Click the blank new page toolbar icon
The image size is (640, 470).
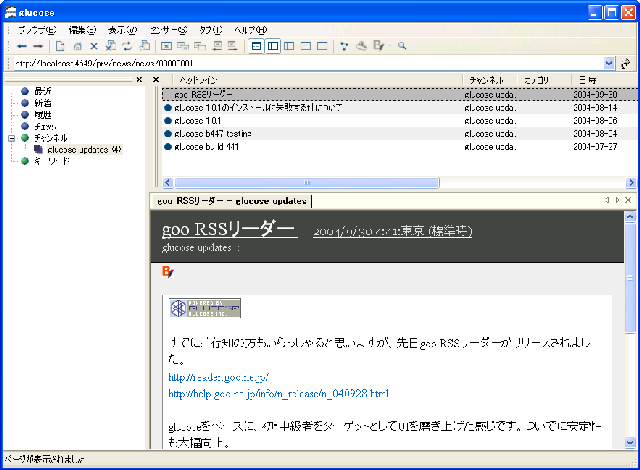point(60,46)
